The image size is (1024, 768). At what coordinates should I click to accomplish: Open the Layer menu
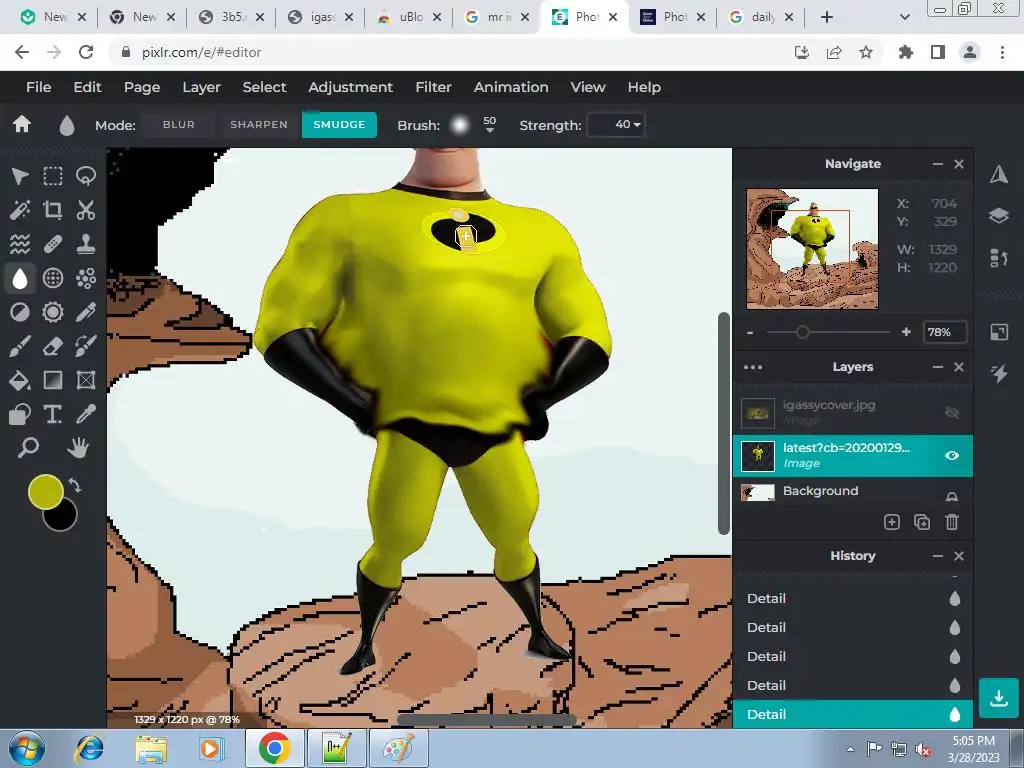click(x=201, y=87)
